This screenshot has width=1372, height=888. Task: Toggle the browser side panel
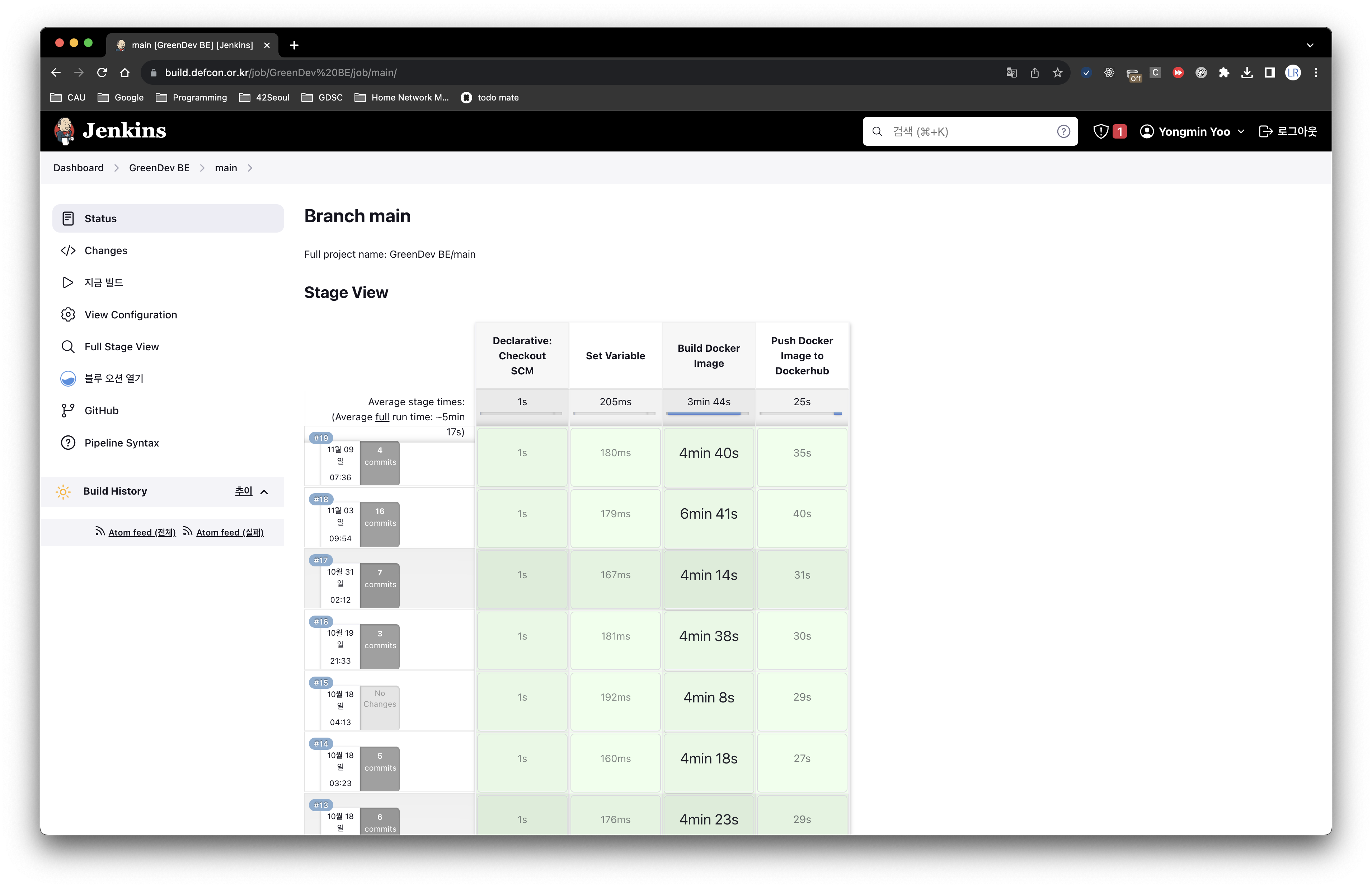tap(1270, 73)
